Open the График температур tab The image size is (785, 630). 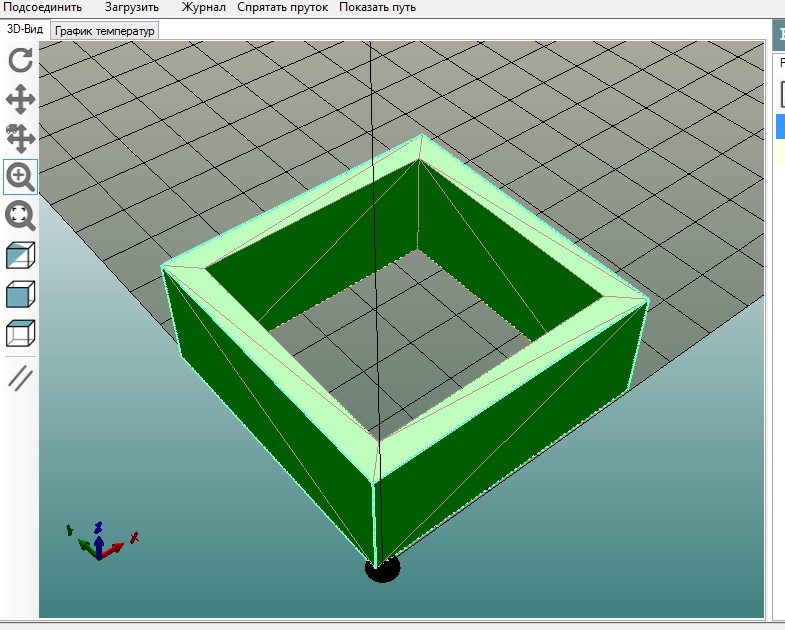(105, 31)
